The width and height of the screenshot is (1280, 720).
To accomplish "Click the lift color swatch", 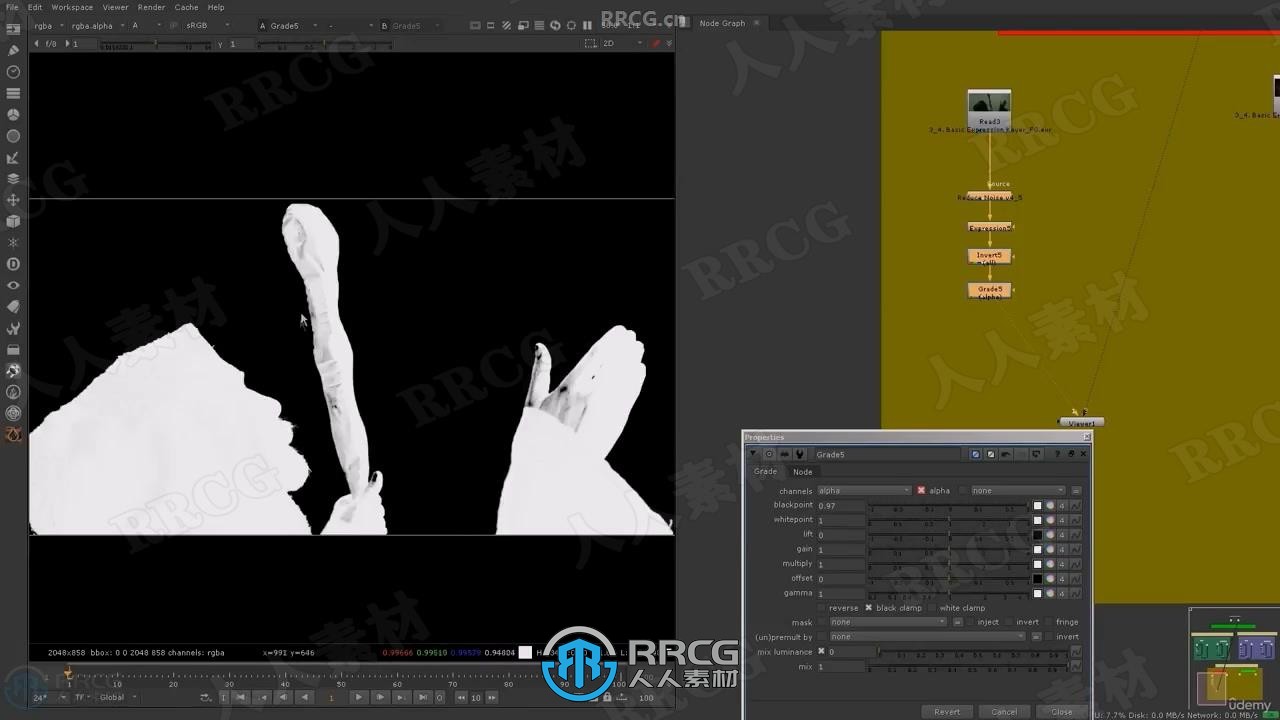I will tap(1037, 535).
